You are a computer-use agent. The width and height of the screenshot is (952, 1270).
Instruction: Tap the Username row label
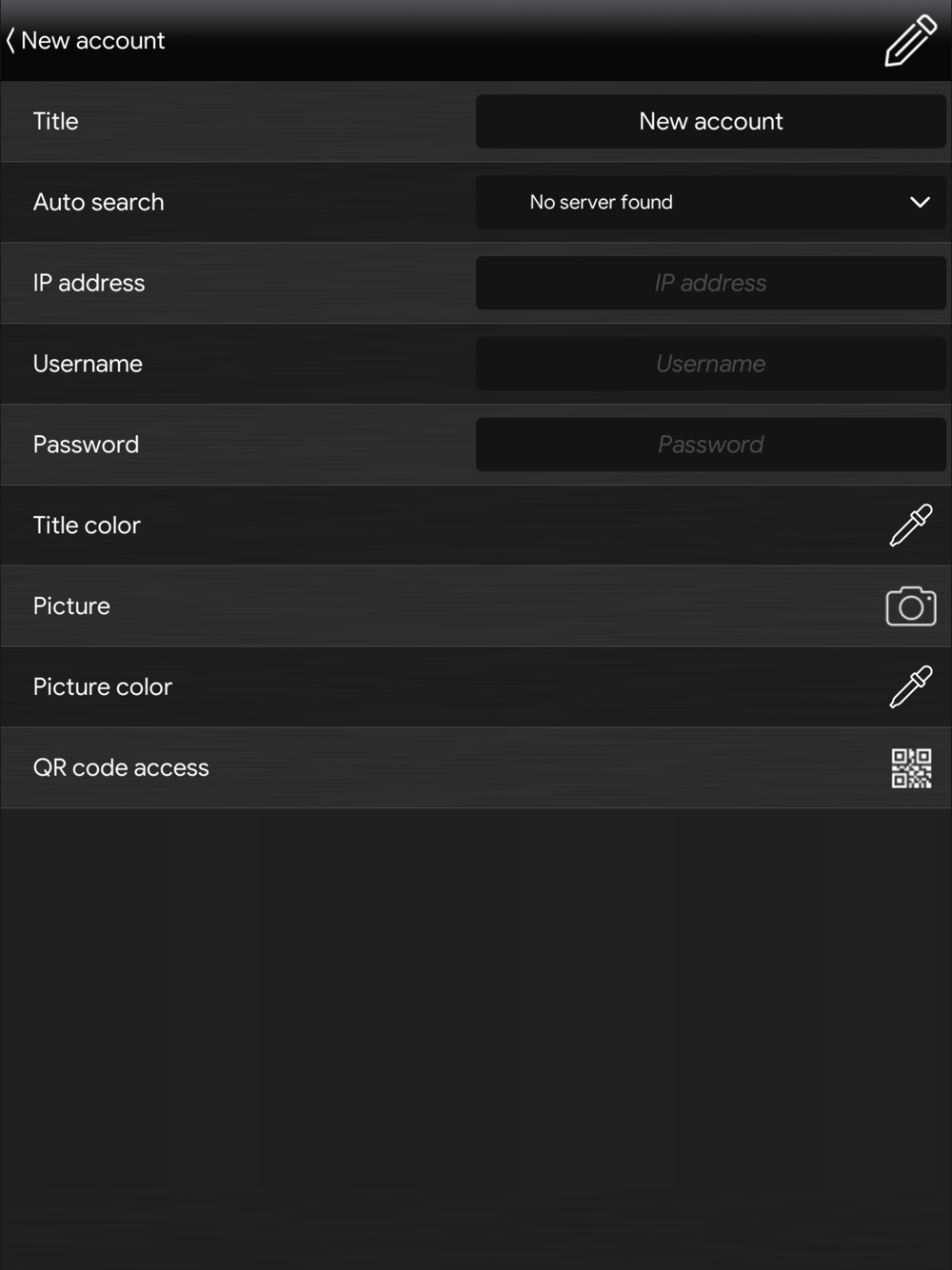(88, 364)
